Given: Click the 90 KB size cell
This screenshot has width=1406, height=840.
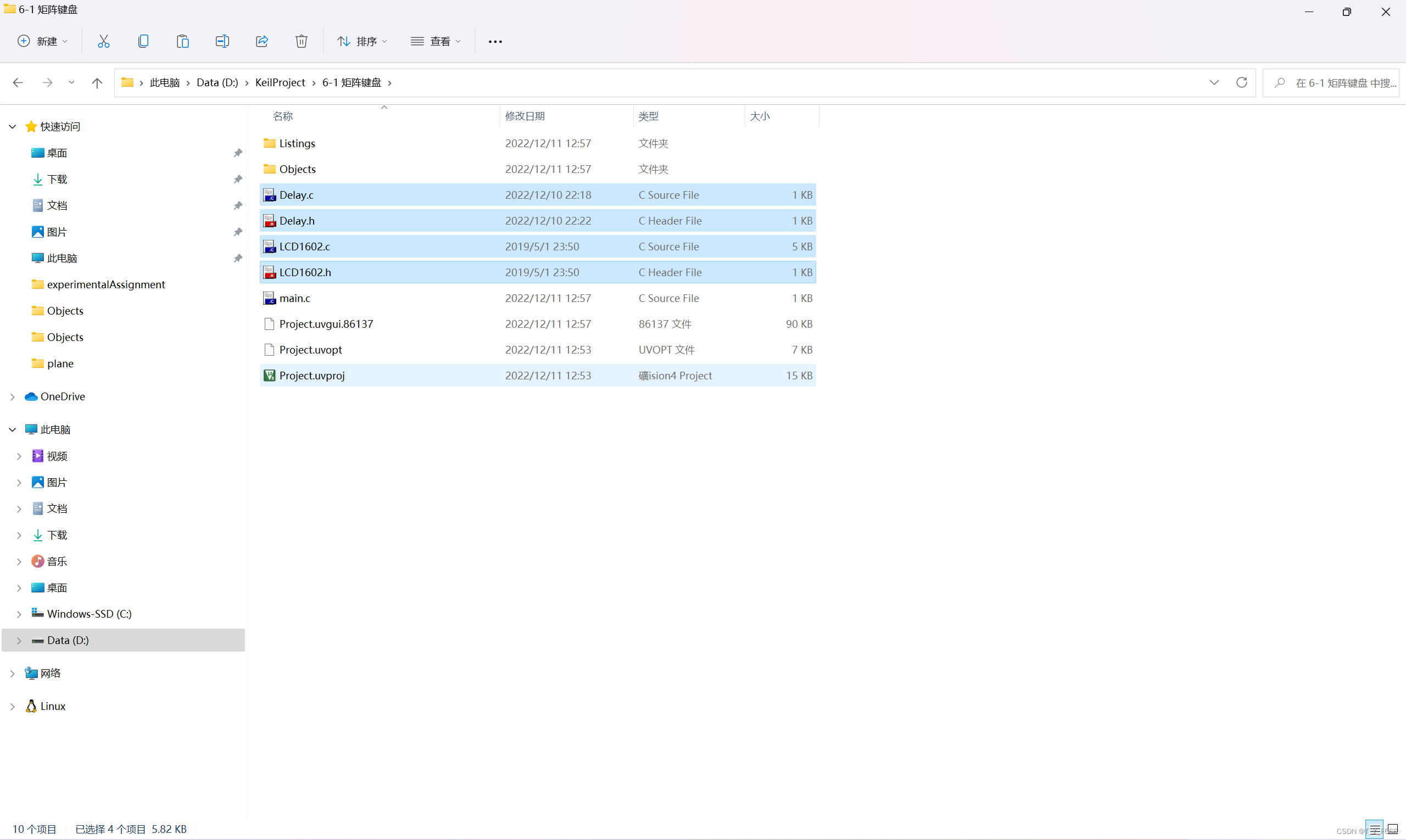Looking at the screenshot, I should 799,324.
